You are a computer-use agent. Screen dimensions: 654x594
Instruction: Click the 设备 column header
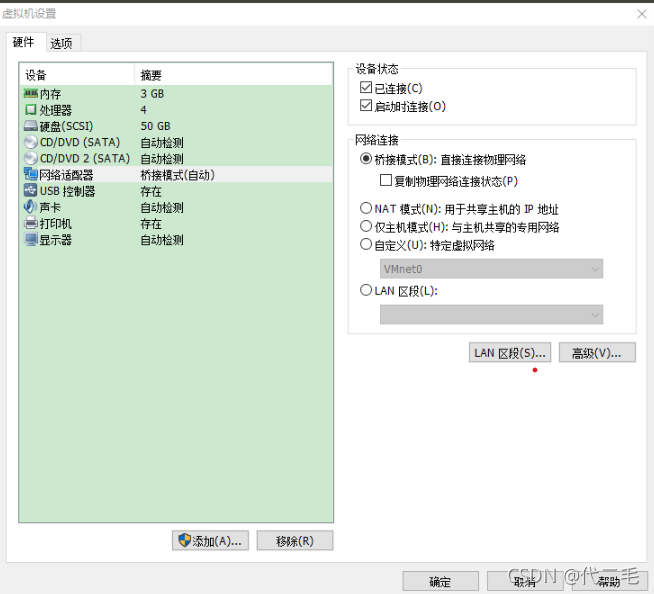77,75
